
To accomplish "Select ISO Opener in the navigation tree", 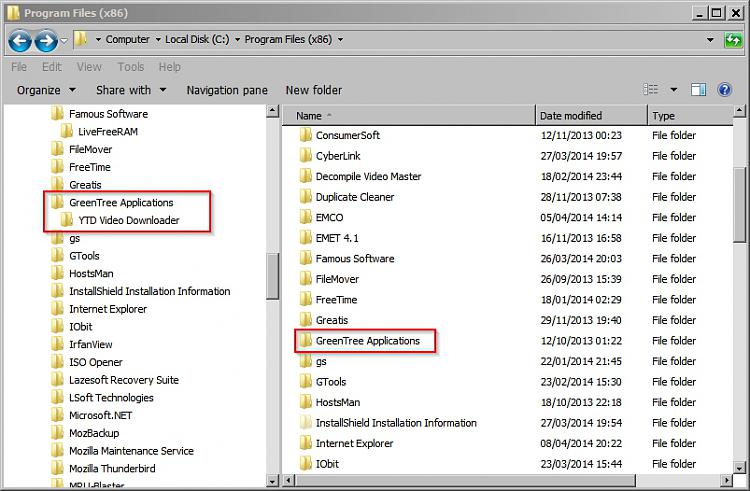I will coord(96,362).
